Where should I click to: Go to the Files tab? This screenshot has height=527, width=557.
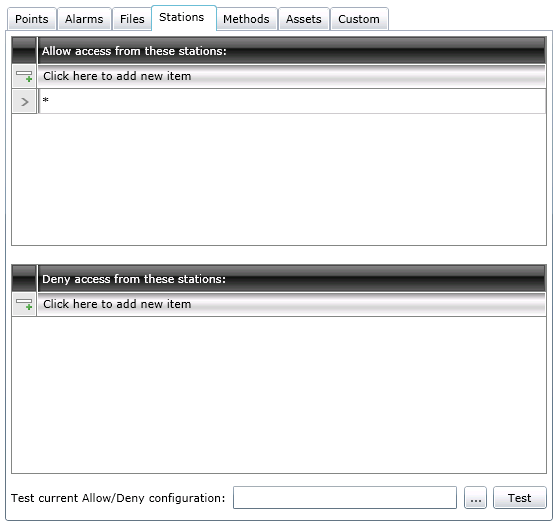click(x=132, y=19)
